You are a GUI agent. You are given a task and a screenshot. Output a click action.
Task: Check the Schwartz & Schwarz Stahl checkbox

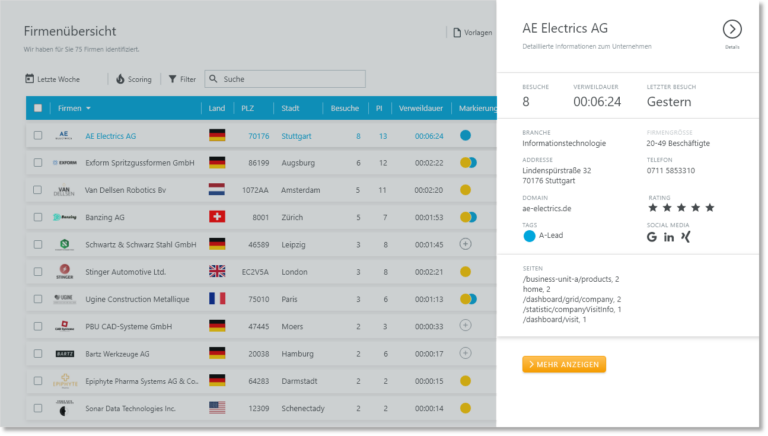coord(38,244)
